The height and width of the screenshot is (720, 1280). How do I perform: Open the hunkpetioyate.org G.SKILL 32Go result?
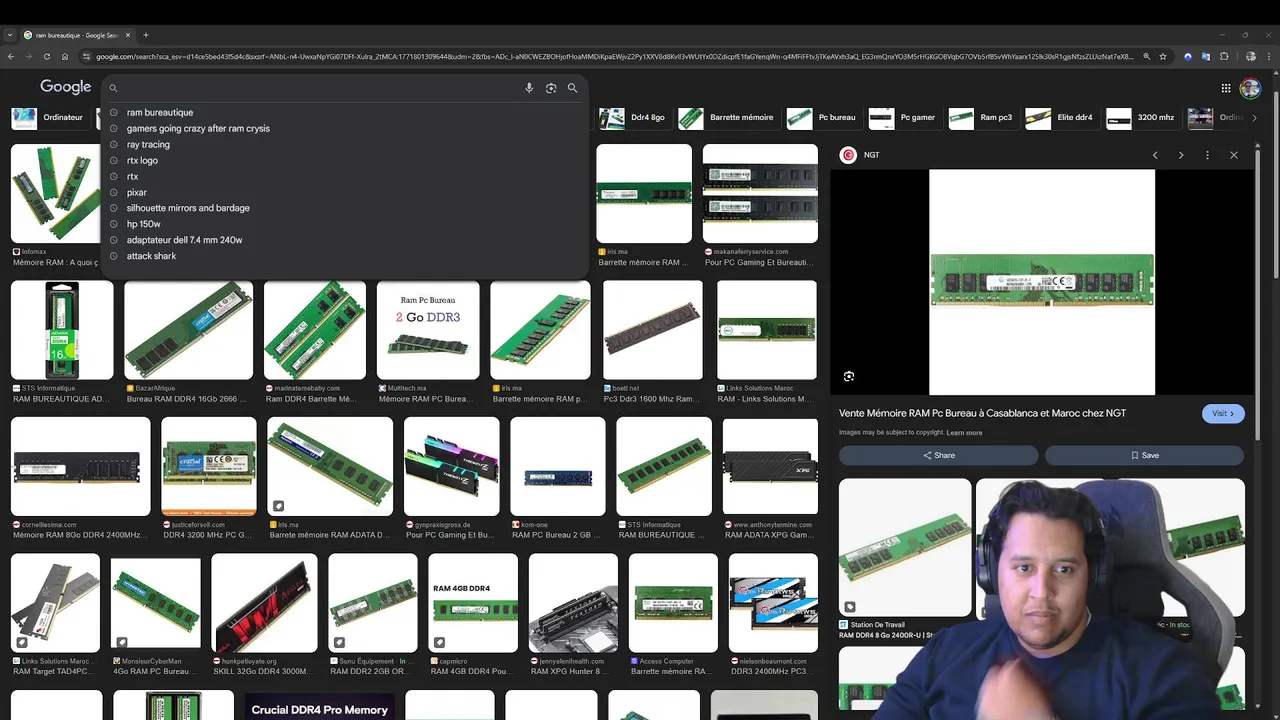[265, 603]
